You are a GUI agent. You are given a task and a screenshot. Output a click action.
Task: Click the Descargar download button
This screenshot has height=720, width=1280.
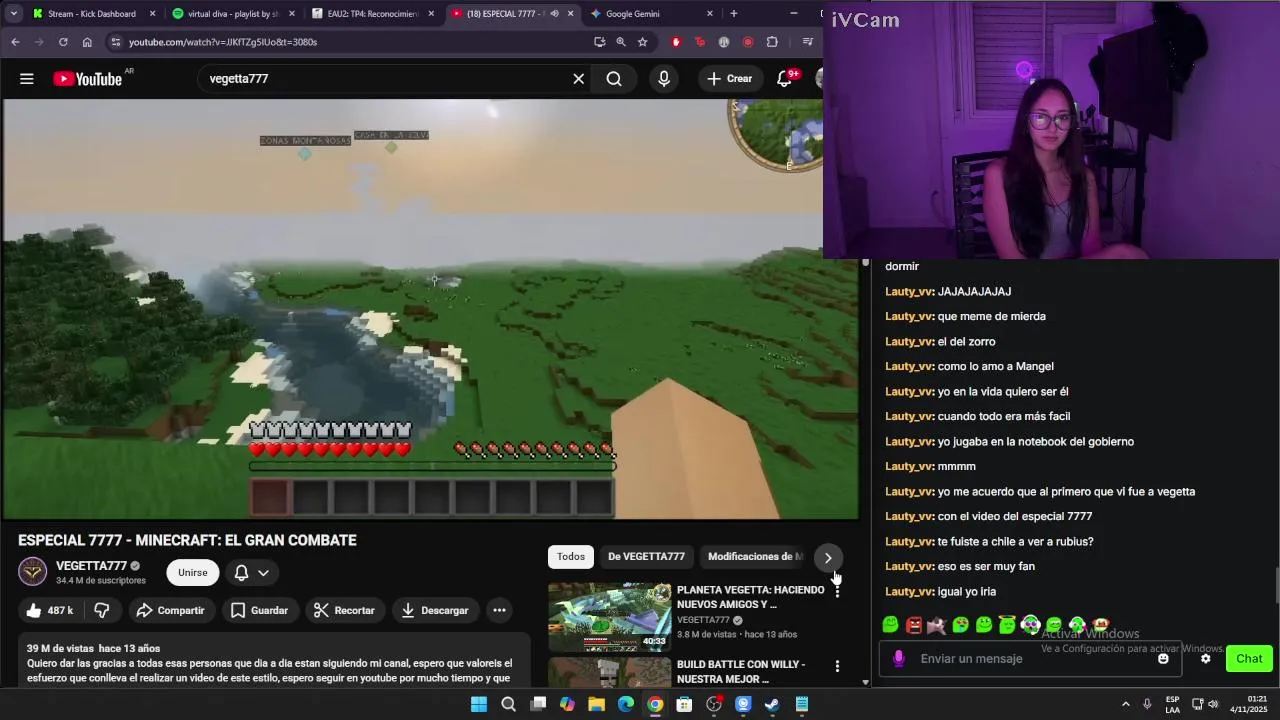(435, 610)
